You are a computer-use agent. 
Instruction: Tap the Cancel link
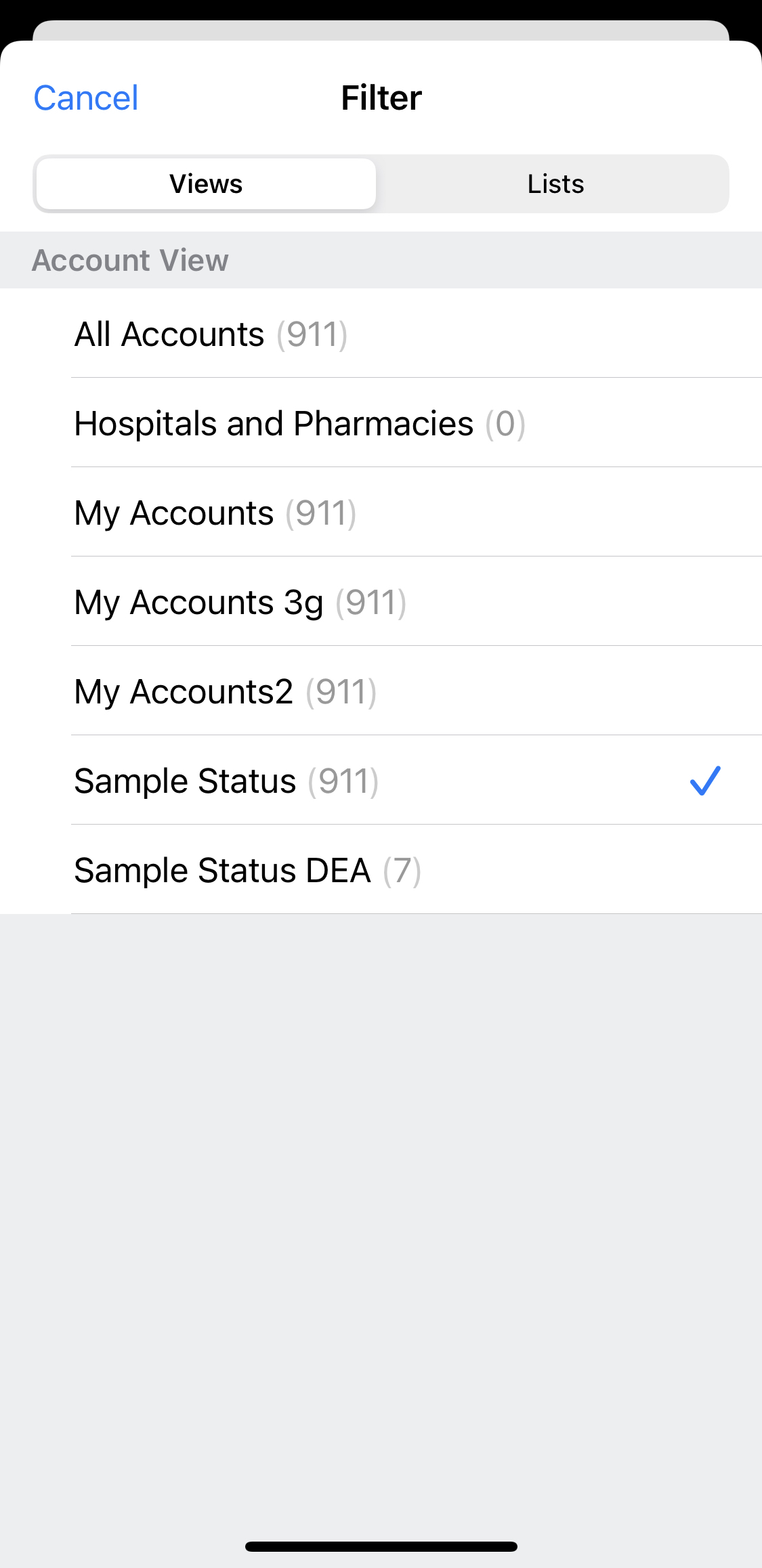[x=86, y=98]
